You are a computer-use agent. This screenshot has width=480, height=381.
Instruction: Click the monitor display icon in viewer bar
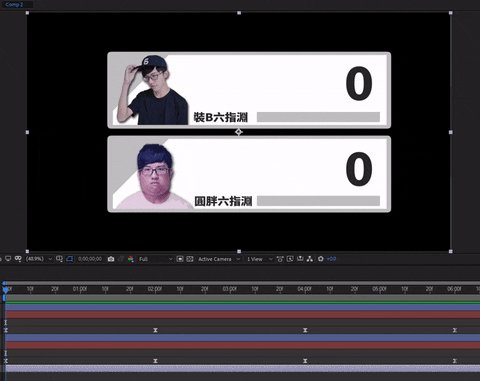tap(8, 259)
